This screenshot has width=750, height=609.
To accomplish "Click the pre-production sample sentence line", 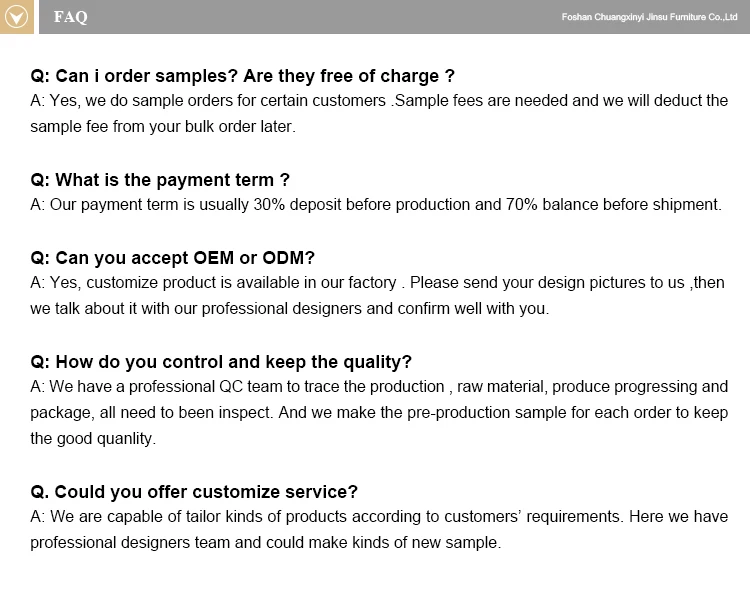I will [379, 412].
